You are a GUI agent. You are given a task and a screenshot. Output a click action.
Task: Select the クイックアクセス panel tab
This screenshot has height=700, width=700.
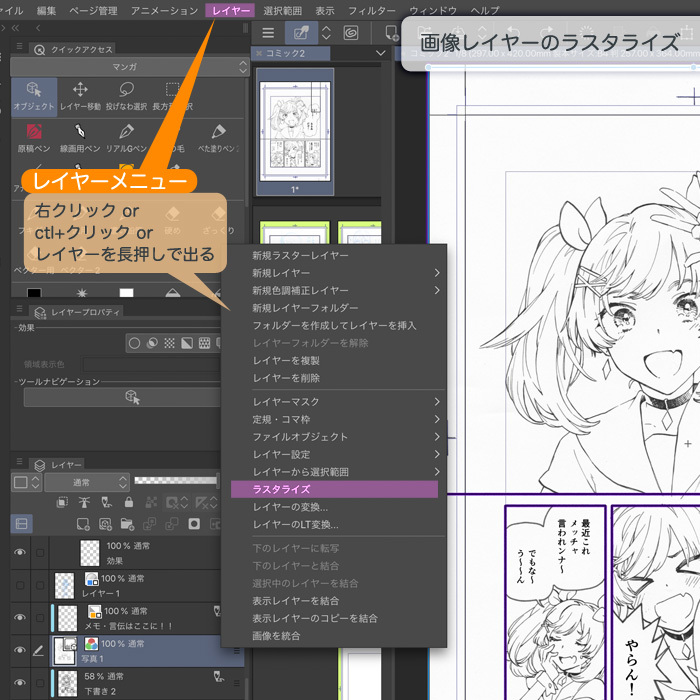click(x=73, y=49)
